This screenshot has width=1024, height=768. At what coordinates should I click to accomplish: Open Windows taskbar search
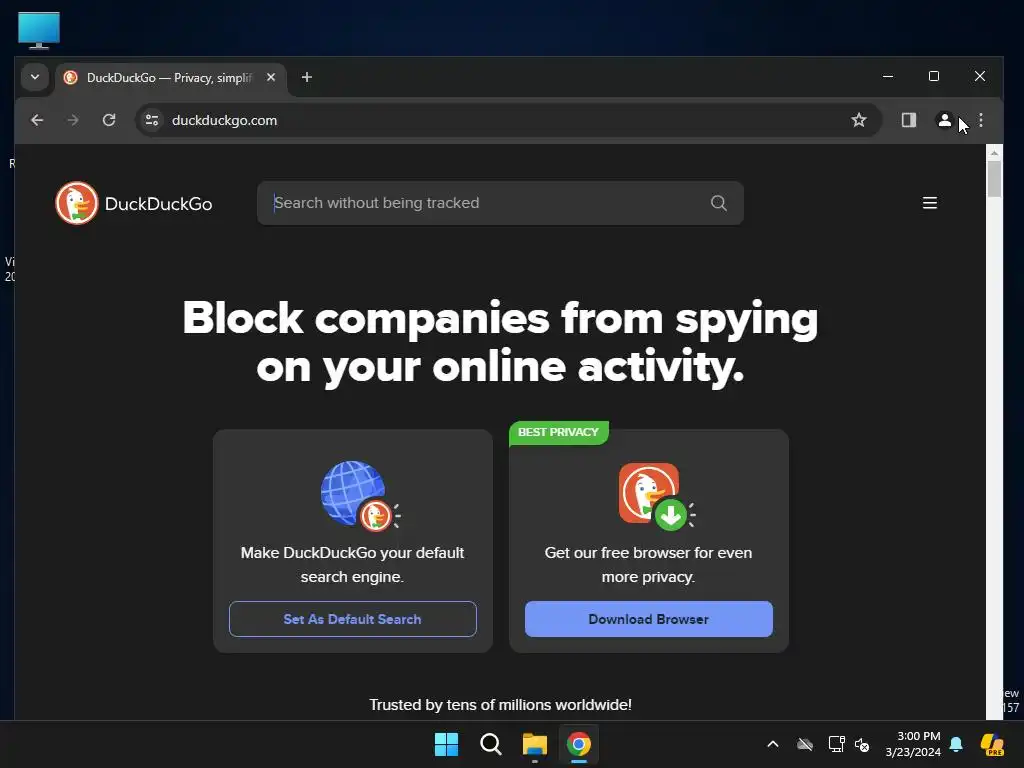[490, 744]
